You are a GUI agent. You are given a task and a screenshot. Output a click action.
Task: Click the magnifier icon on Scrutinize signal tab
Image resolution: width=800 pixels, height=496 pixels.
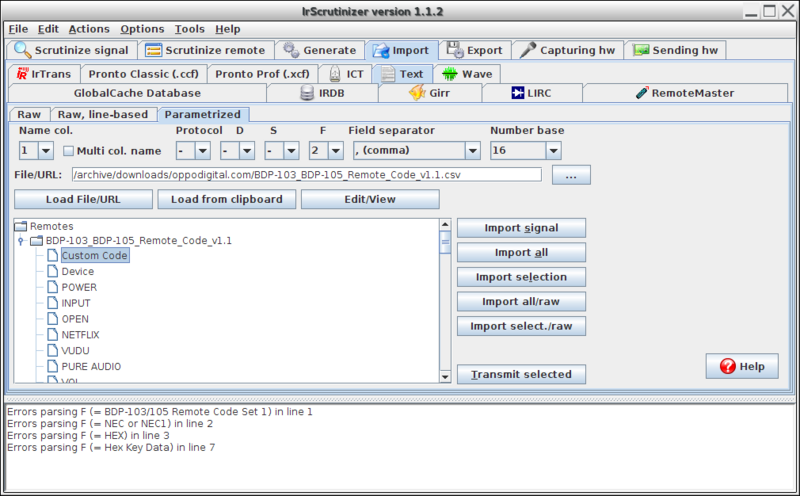pos(22,49)
